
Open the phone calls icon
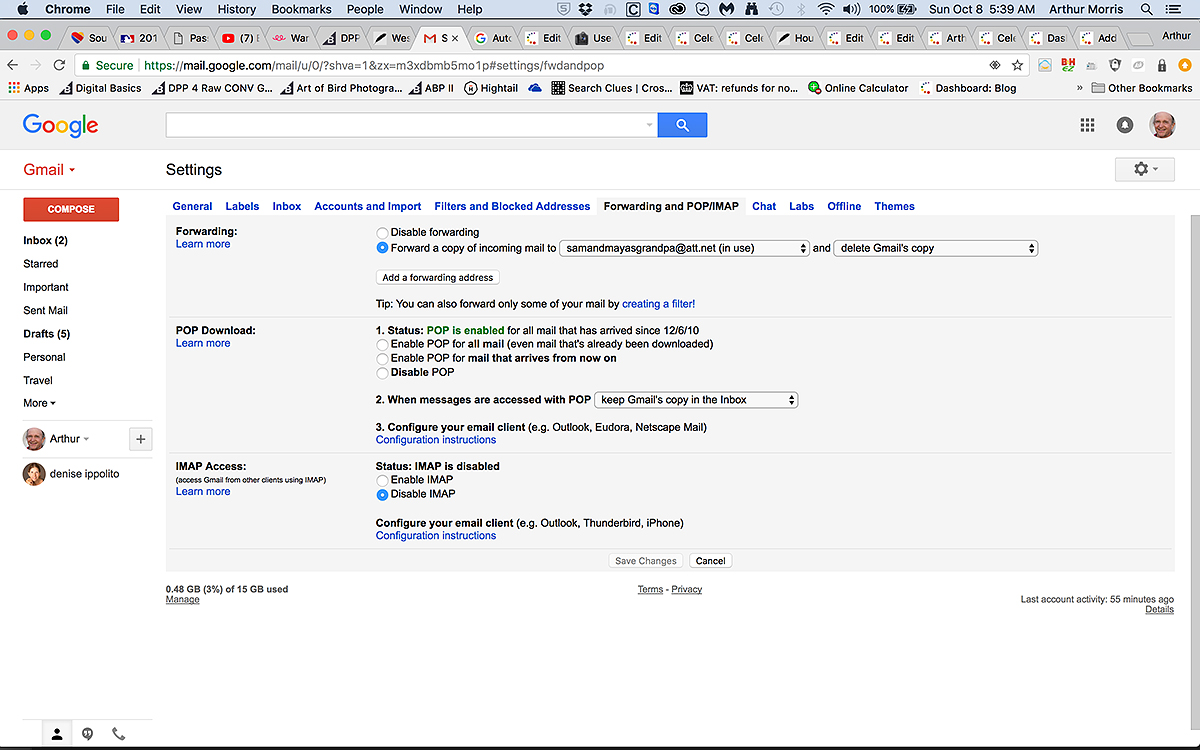coord(118,734)
